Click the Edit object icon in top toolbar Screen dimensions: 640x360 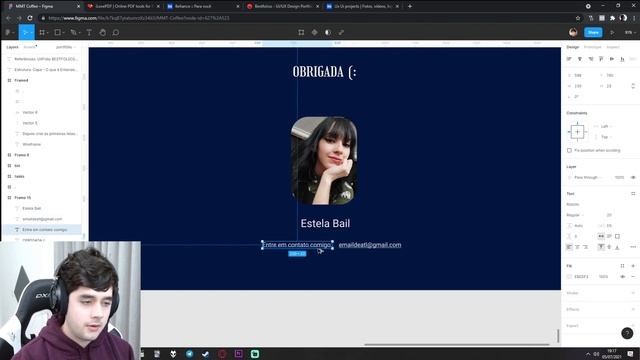(x=301, y=32)
